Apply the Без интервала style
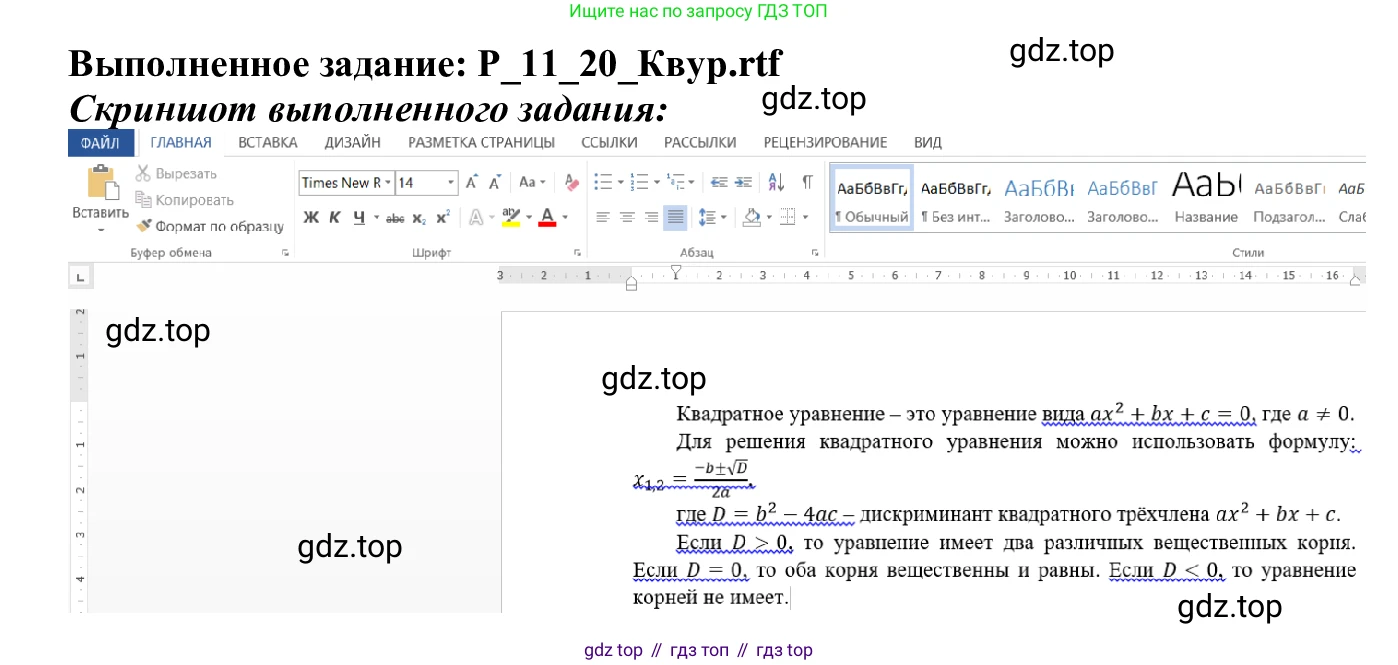The image size is (1398, 665). (x=955, y=198)
